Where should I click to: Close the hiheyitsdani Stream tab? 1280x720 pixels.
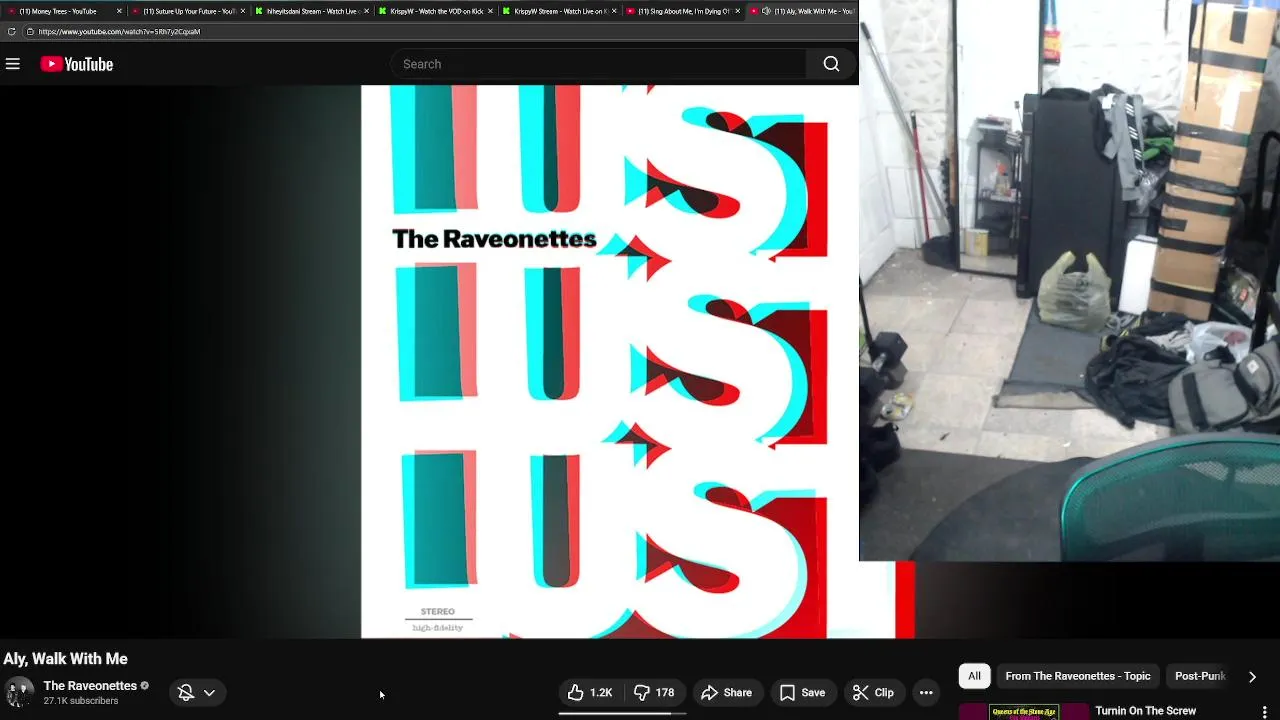[x=366, y=11]
